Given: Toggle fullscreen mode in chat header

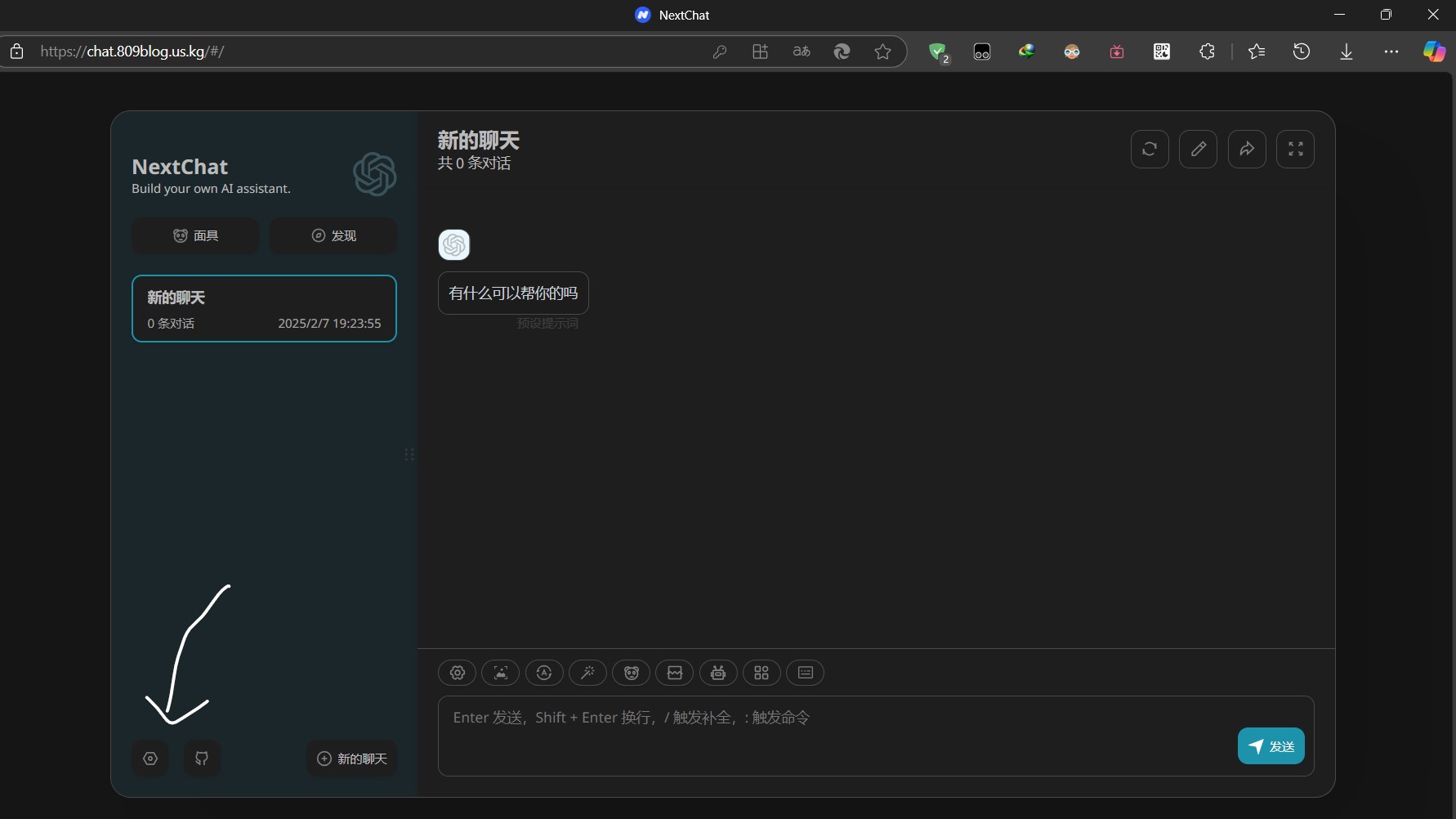Looking at the screenshot, I should [x=1296, y=149].
